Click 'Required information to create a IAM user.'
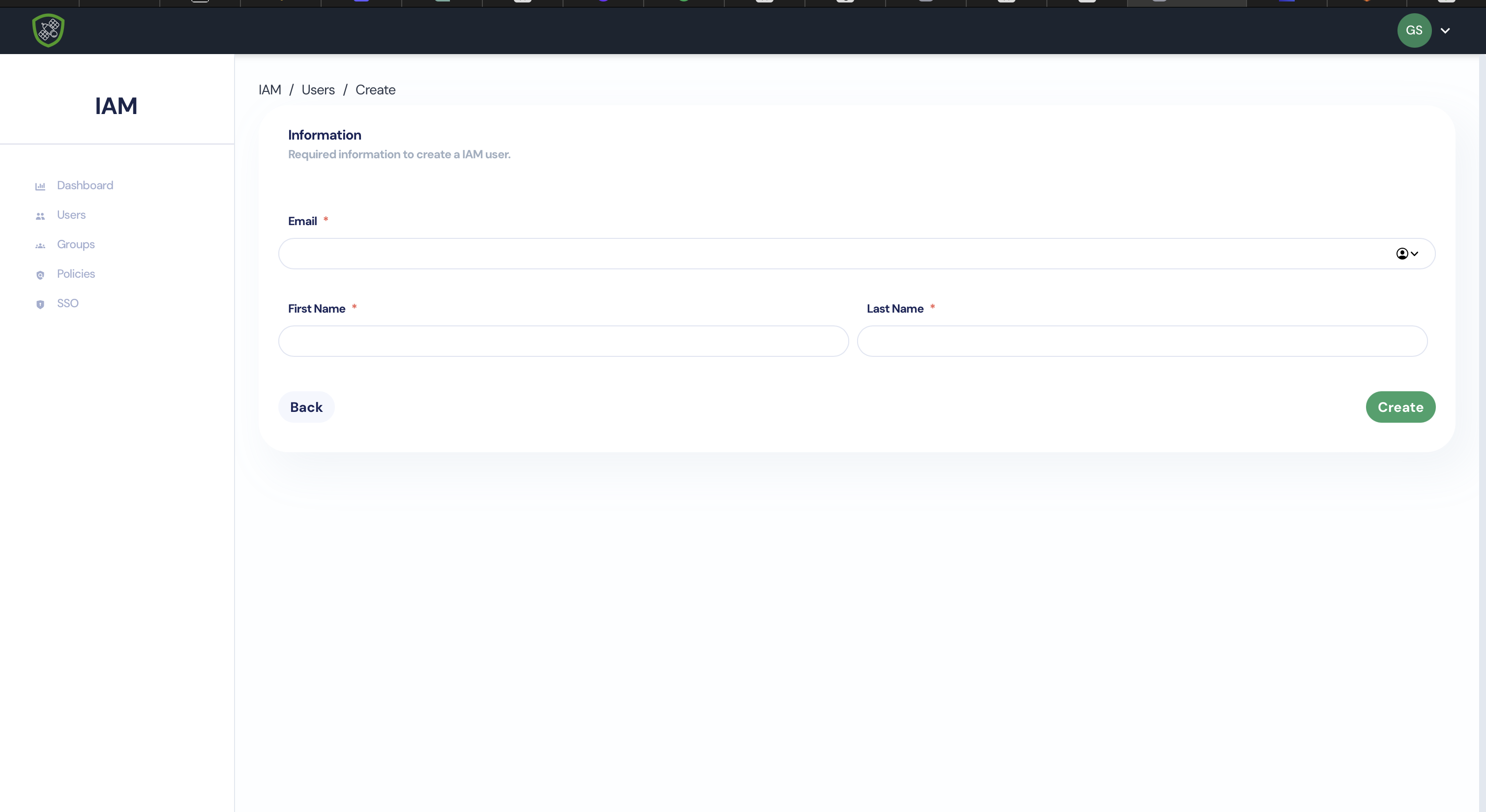 [399, 154]
